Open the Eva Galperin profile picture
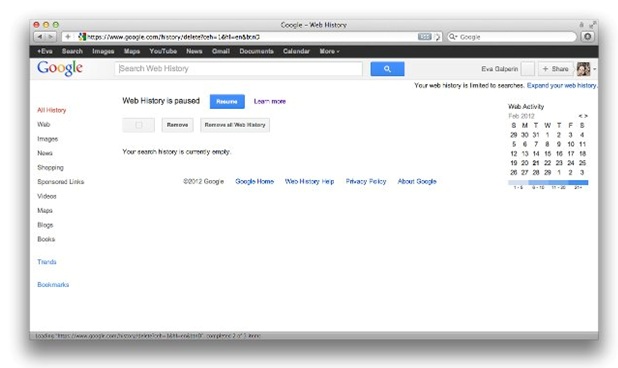Viewport: 618px width, 368px height. coord(583,69)
